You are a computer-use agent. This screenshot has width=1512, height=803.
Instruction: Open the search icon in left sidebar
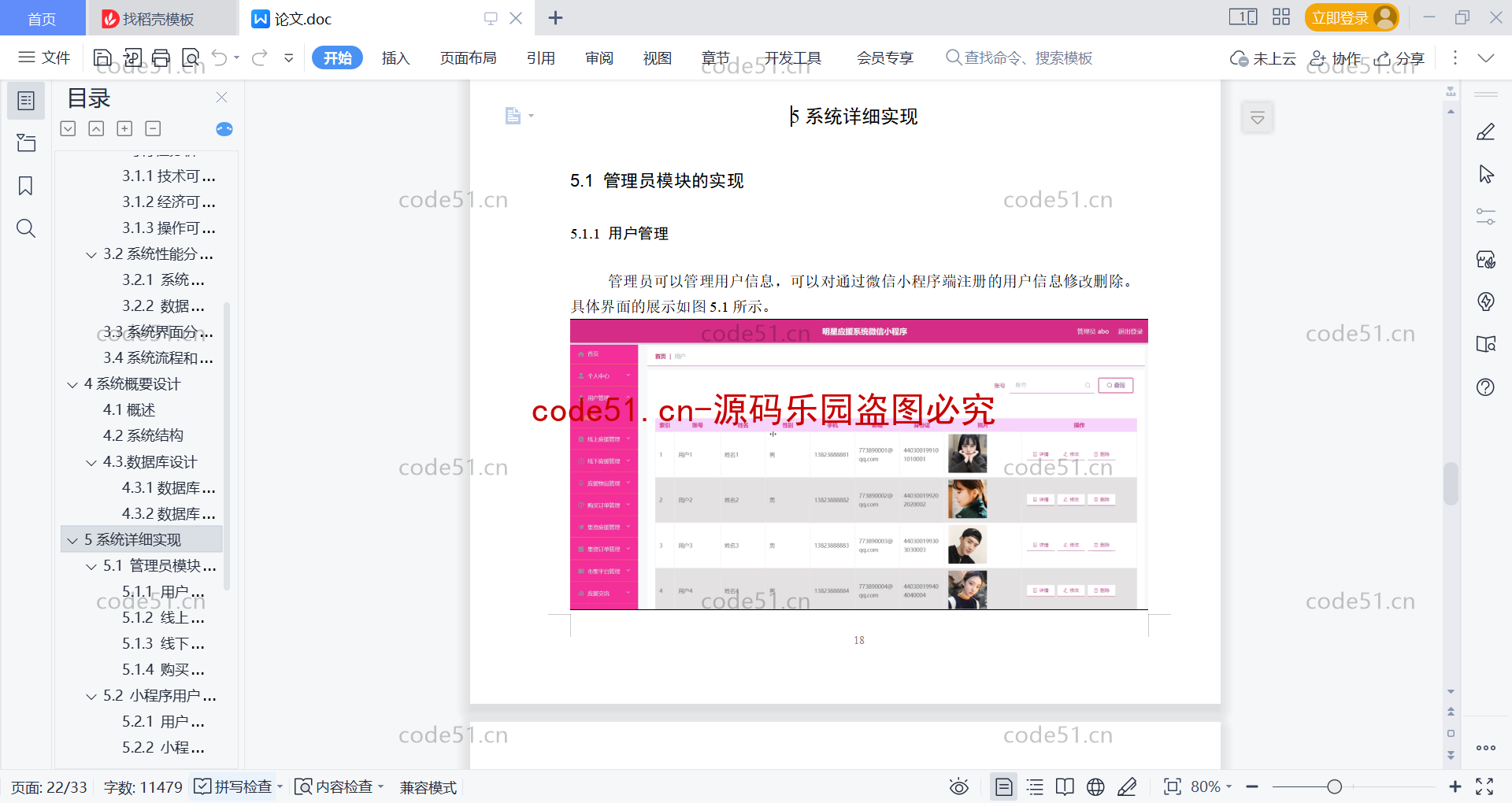click(26, 228)
